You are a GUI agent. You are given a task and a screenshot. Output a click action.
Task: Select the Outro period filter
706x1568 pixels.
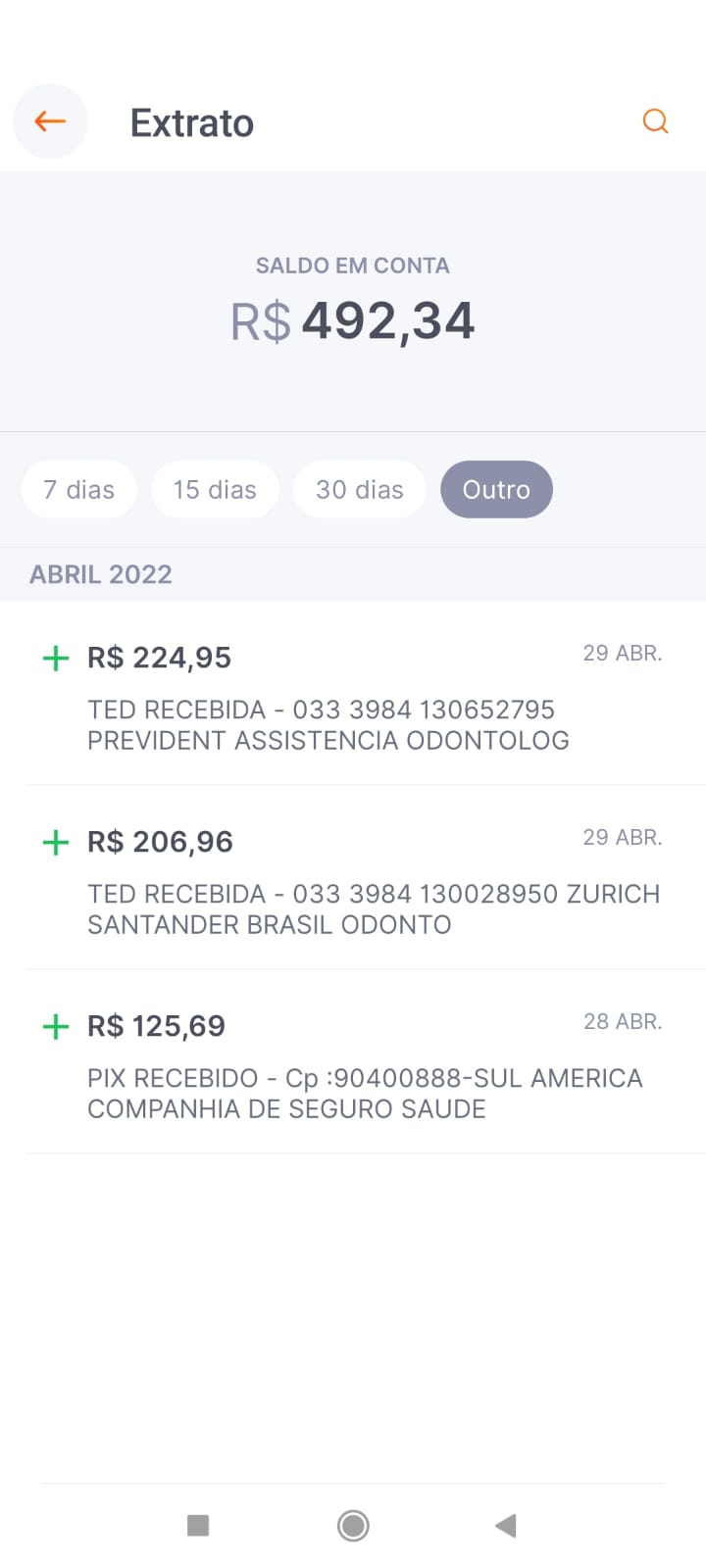496,489
